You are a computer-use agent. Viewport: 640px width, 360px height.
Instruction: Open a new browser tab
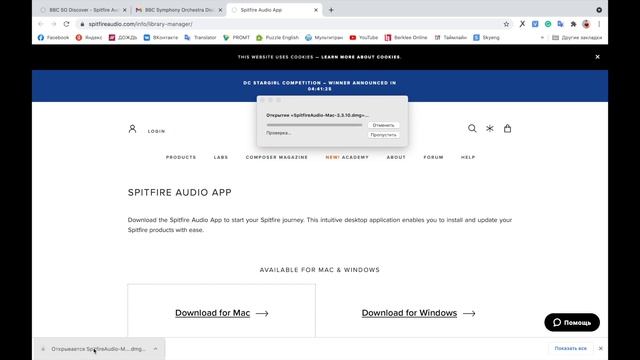331,10
